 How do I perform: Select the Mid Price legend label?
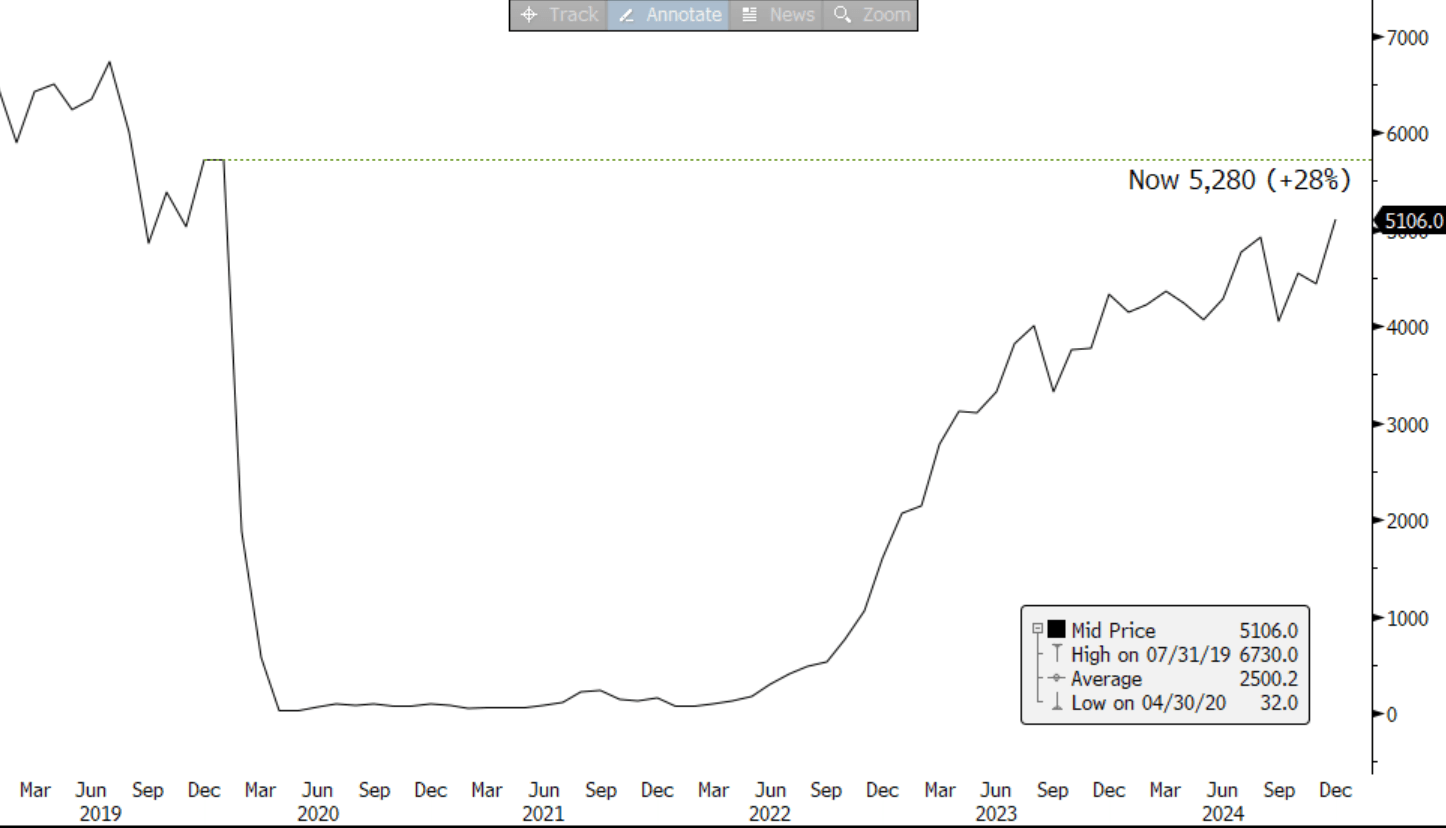pos(1112,630)
